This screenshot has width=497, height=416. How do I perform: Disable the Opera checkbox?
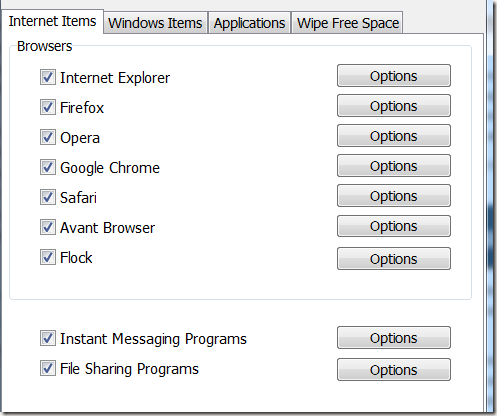click(x=48, y=137)
